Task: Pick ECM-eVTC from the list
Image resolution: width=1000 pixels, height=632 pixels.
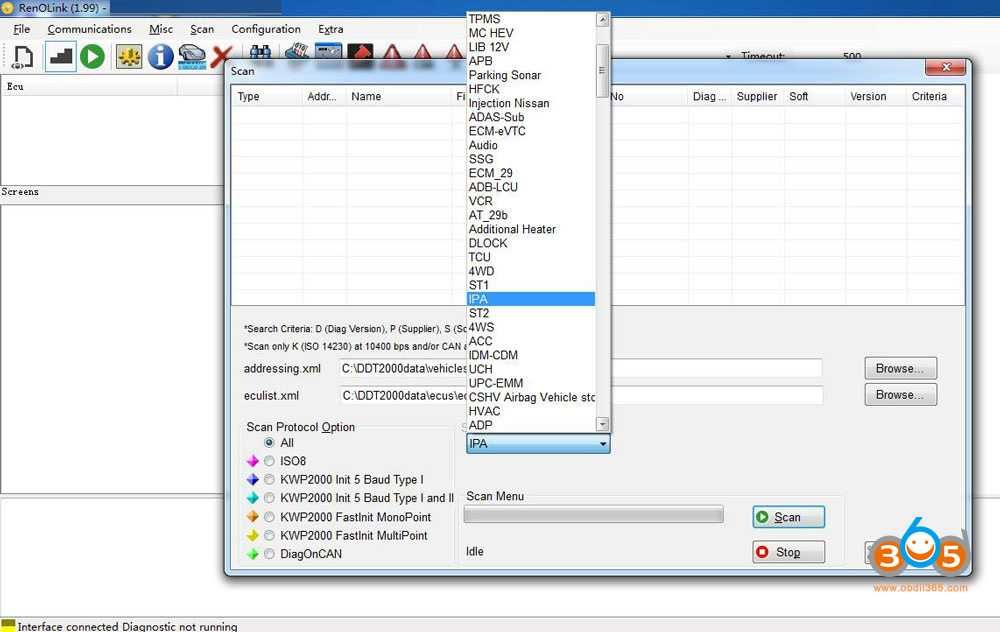Action: pos(531,131)
